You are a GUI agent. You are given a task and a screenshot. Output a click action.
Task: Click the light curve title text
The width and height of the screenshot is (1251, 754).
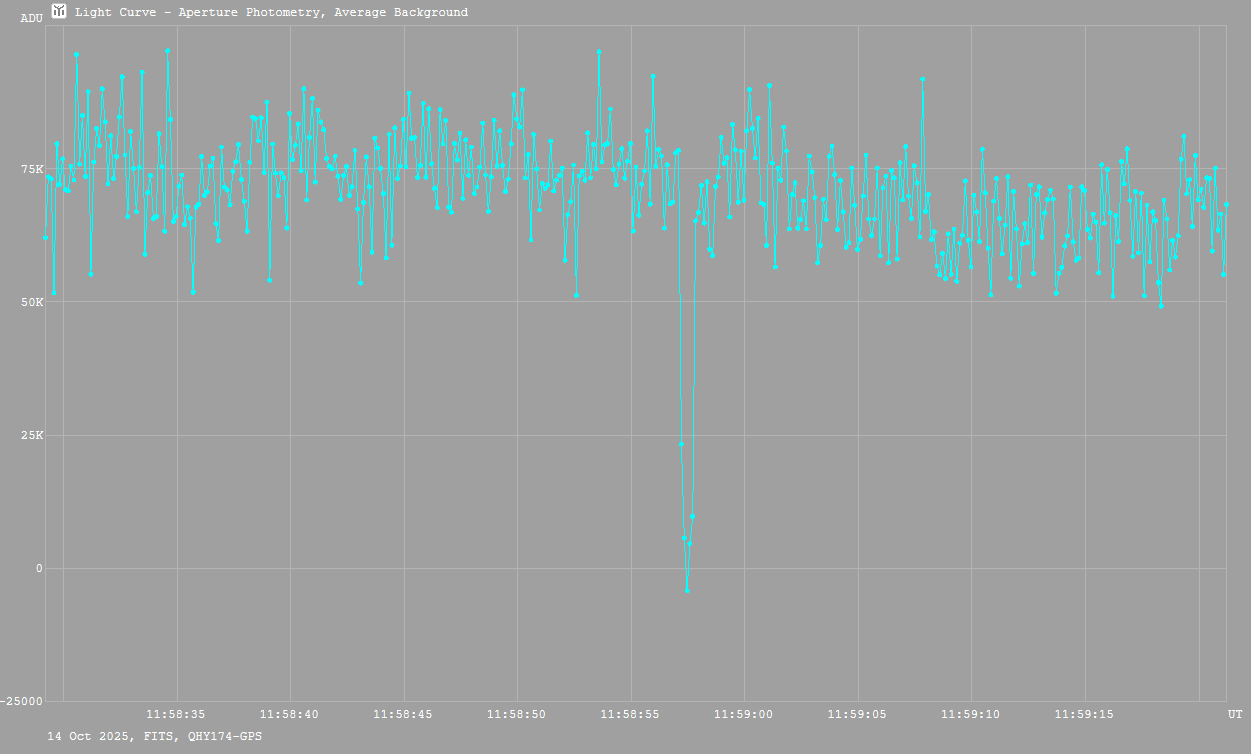(271, 12)
